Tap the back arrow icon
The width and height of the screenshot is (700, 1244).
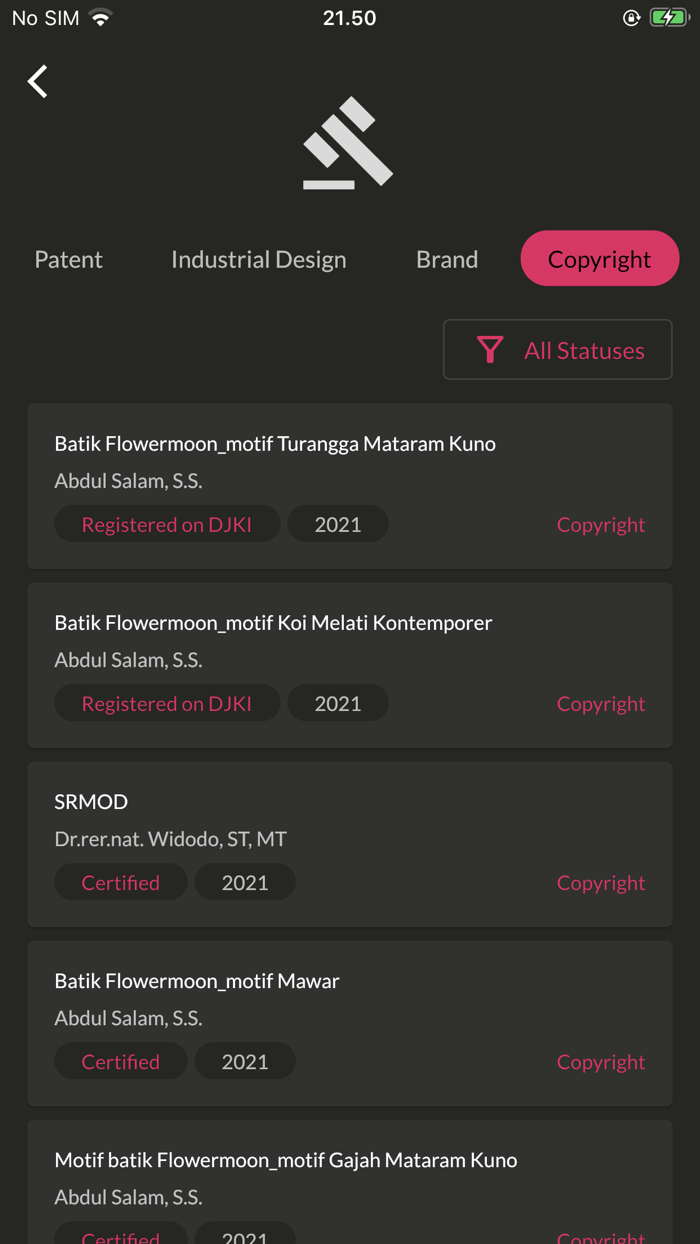(38, 81)
